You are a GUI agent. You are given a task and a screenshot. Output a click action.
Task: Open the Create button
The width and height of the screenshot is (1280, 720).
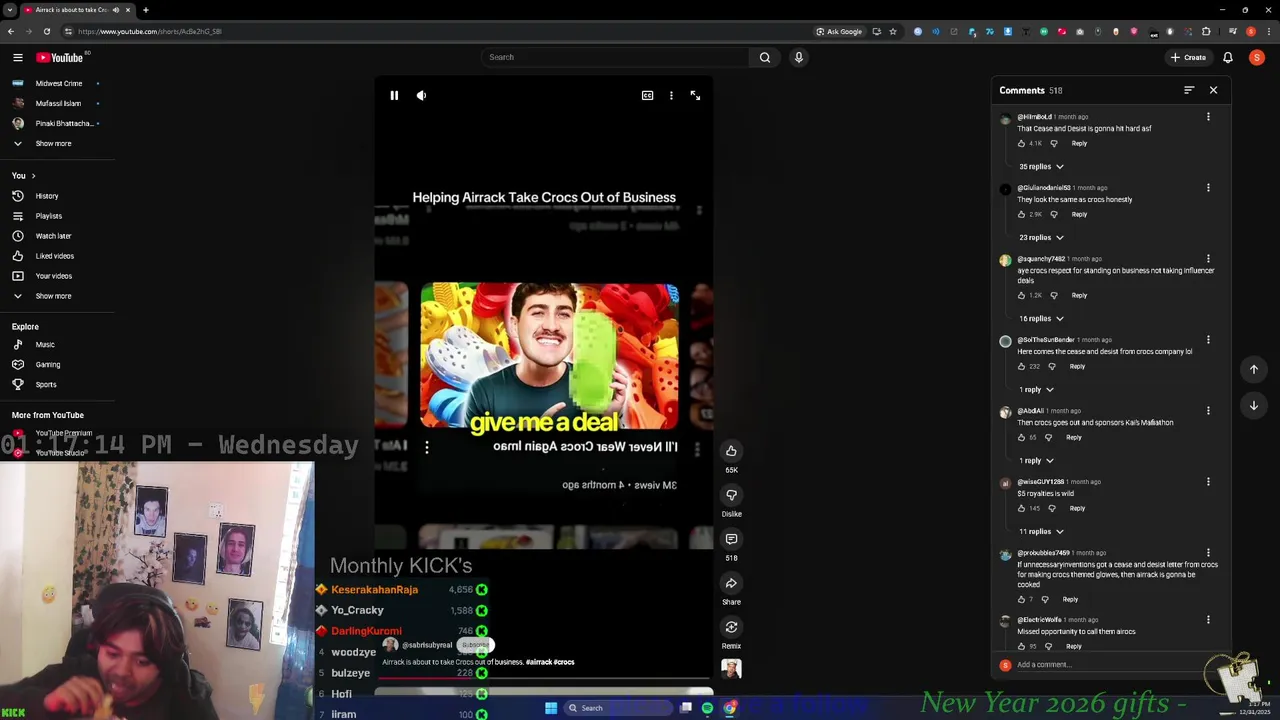tap(1188, 58)
